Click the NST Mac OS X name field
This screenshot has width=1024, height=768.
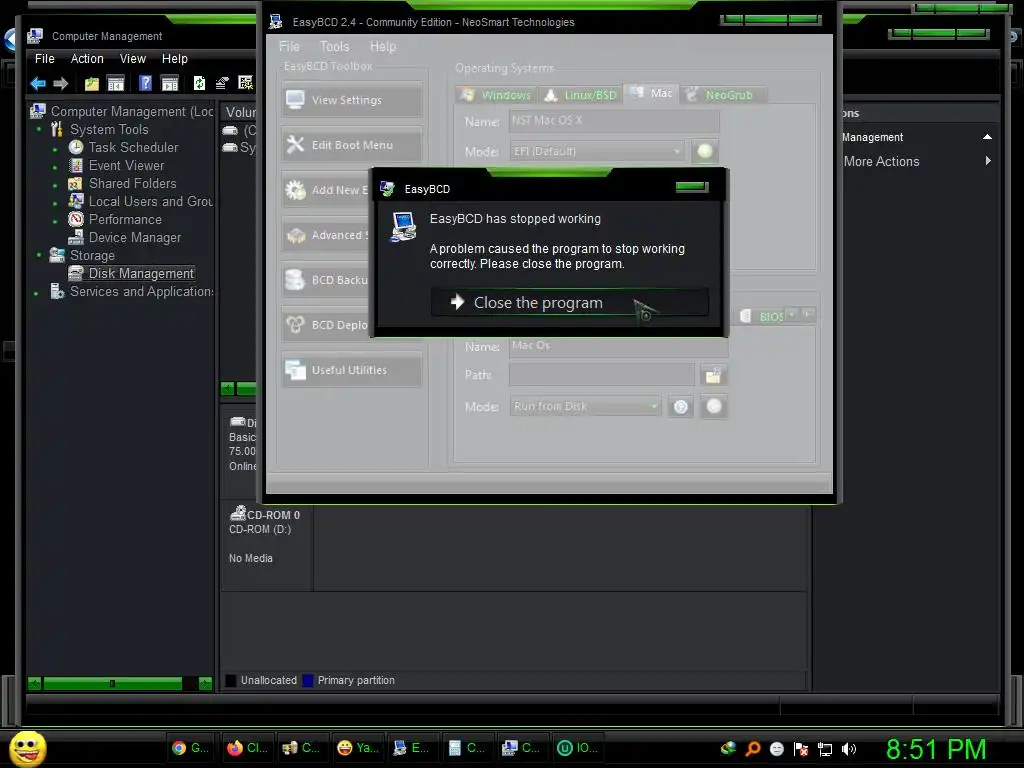[614, 121]
